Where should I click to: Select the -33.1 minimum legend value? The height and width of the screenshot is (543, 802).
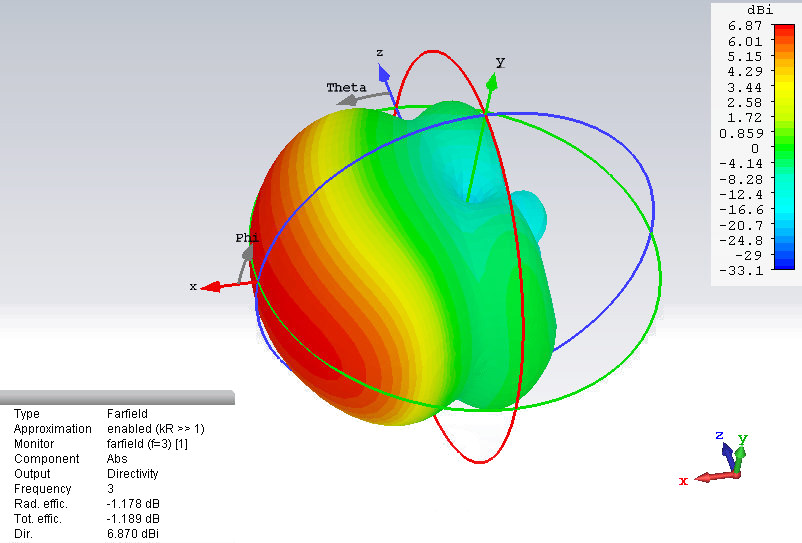tap(744, 271)
